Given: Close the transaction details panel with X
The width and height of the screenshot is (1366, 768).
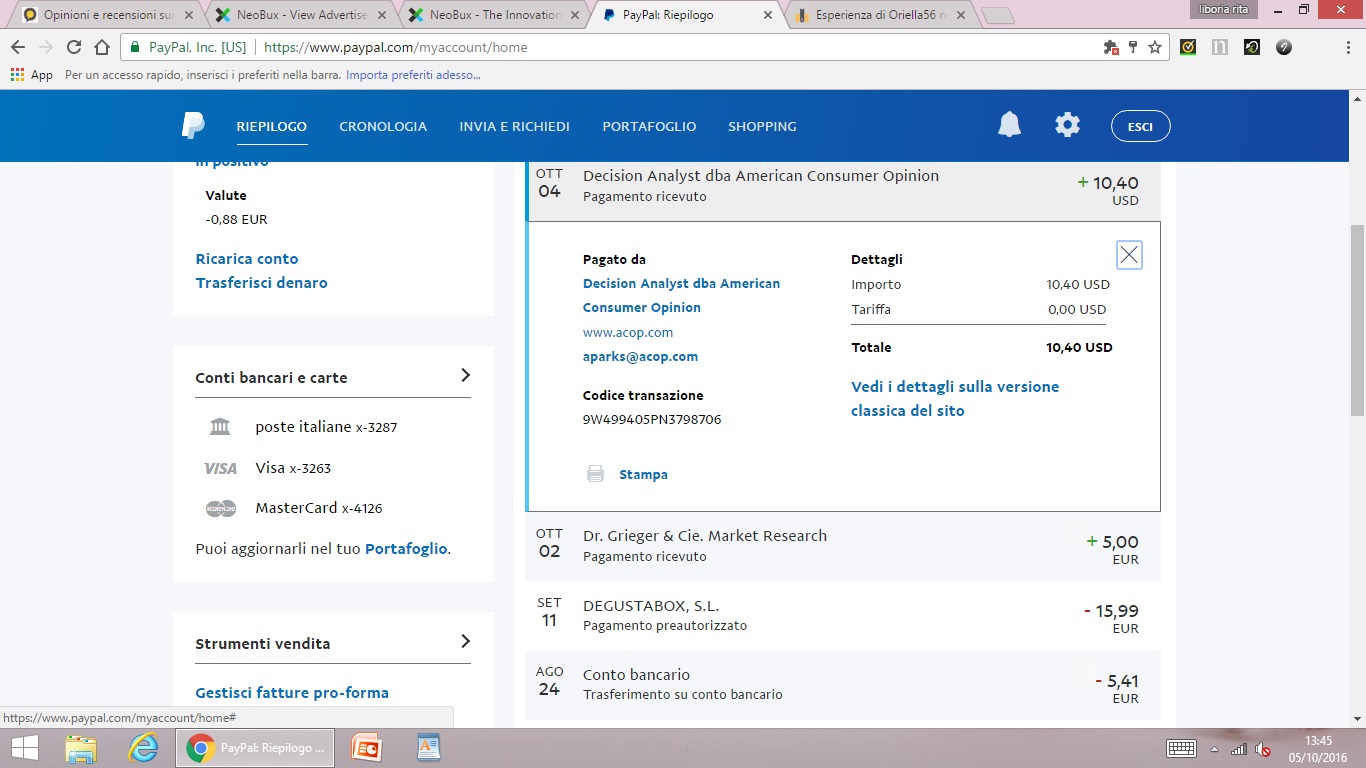Looking at the screenshot, I should pos(1129,255).
